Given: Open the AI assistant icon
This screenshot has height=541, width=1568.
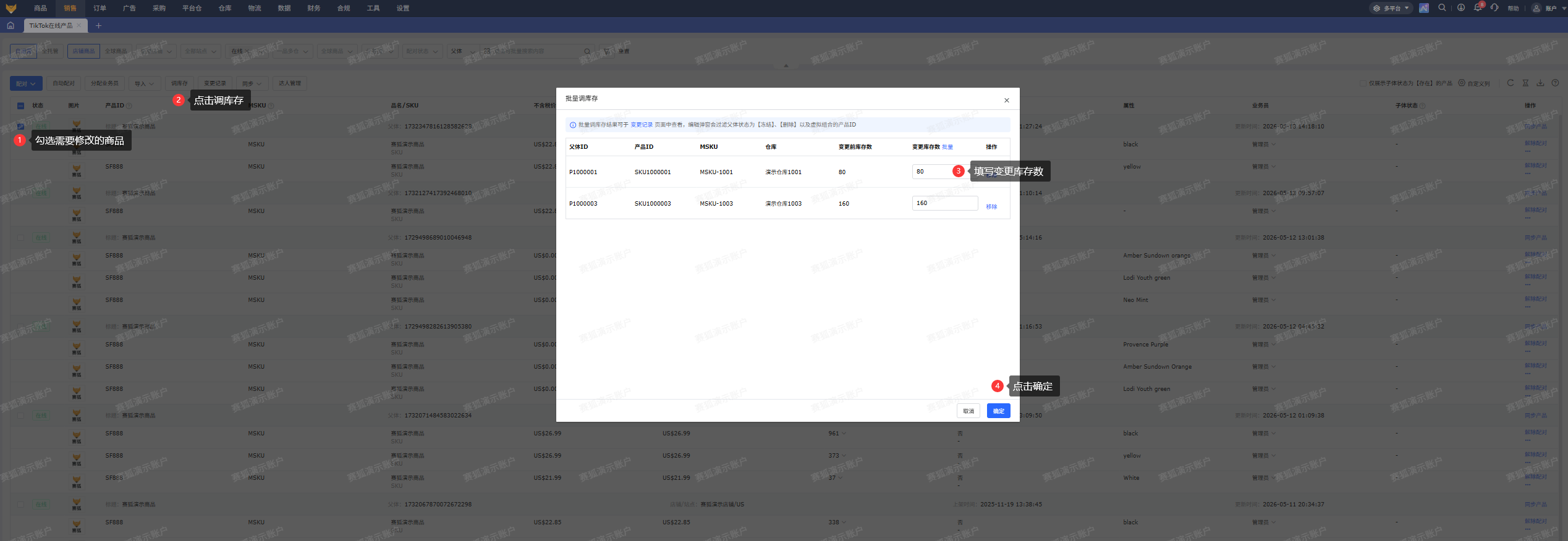Looking at the screenshot, I should click(x=1424, y=8).
